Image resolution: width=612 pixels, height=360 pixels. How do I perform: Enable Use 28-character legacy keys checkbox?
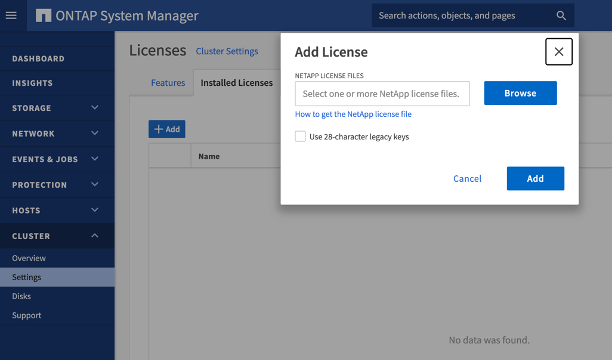click(300, 137)
